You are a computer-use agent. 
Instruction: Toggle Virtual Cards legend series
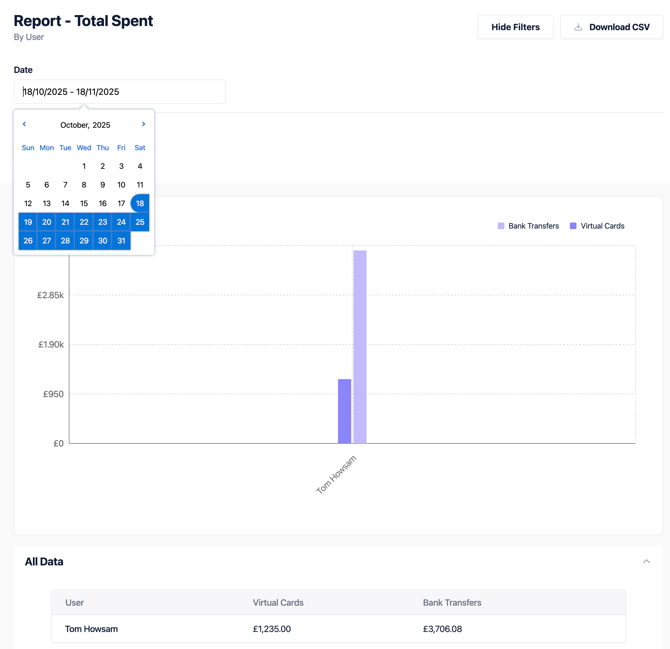click(x=596, y=226)
